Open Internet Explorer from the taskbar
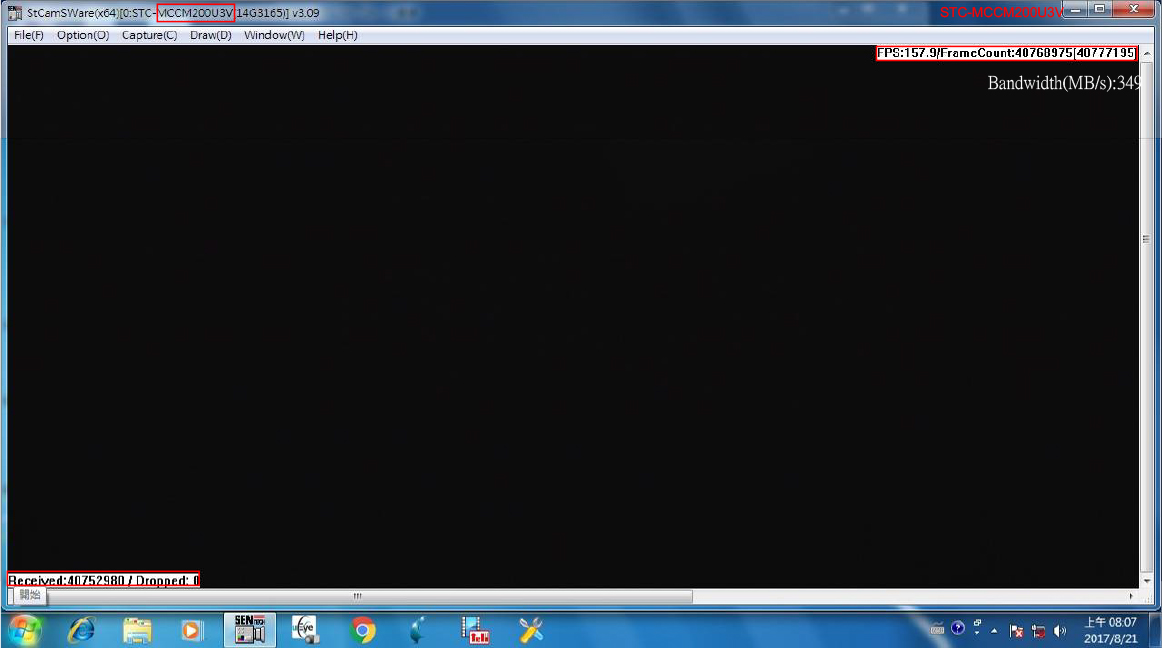The height and width of the screenshot is (648, 1162). (x=80, y=629)
